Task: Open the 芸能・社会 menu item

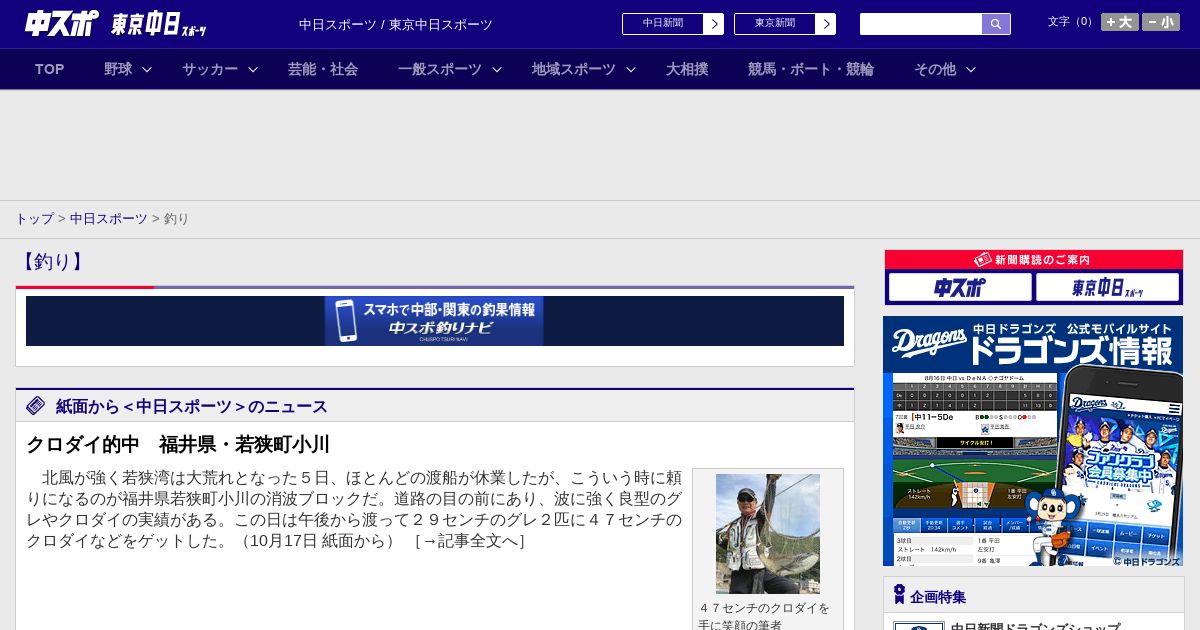Action: [323, 69]
